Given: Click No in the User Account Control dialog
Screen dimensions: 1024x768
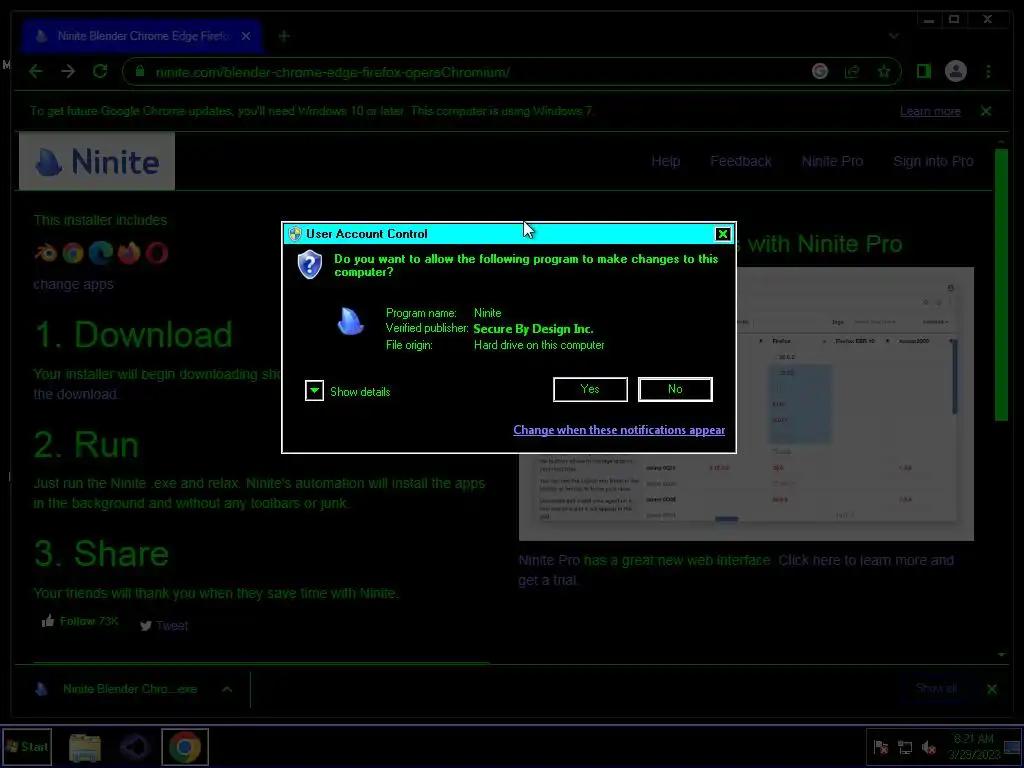Looking at the screenshot, I should pos(675,389).
